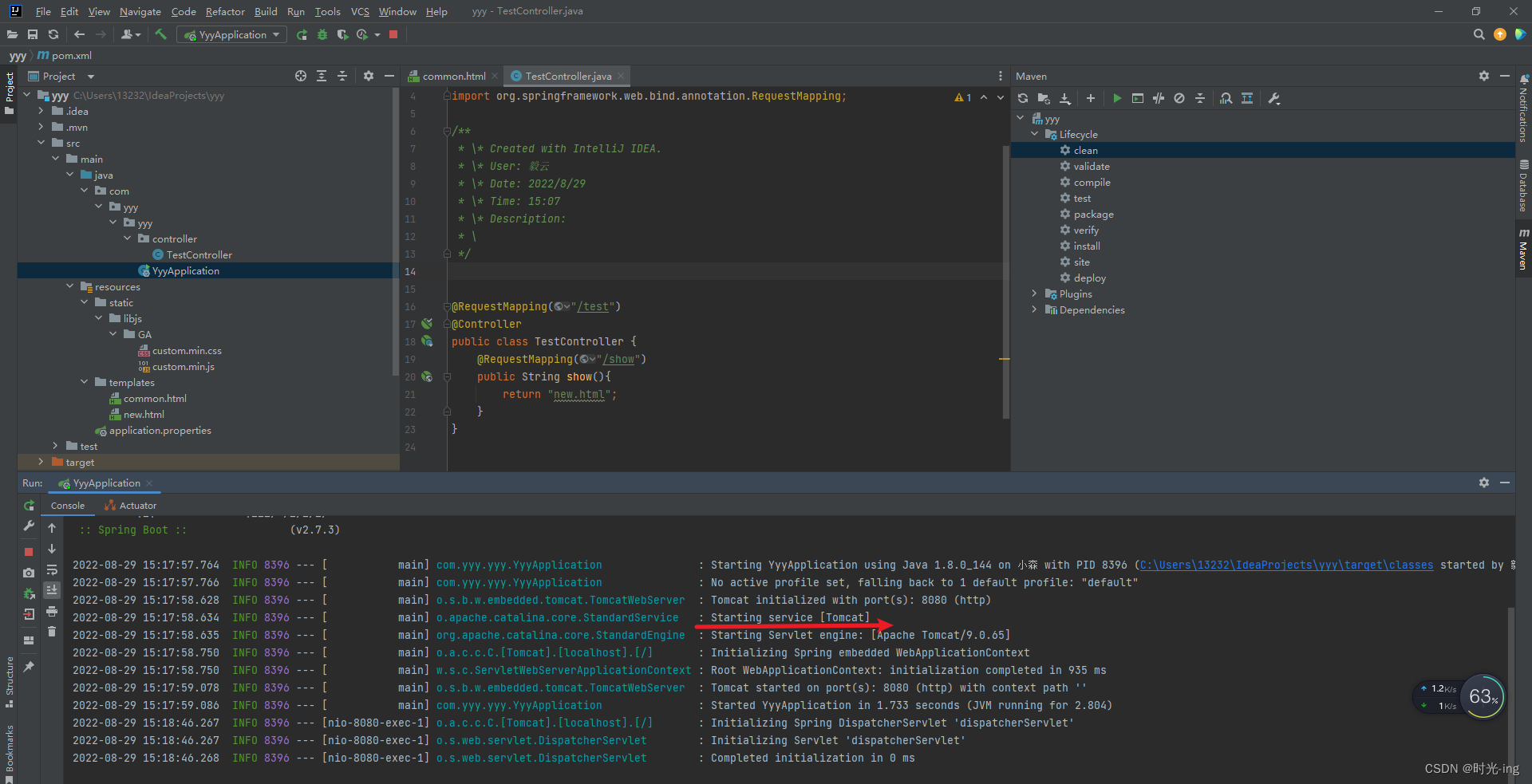The image size is (1532, 784).
Task: Print the console output
Action: click(x=52, y=611)
